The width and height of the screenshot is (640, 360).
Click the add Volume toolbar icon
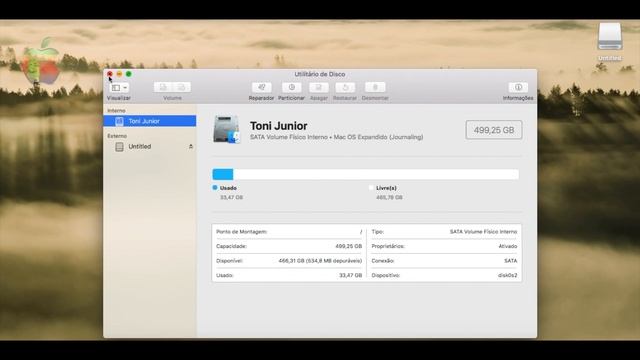coord(163,87)
